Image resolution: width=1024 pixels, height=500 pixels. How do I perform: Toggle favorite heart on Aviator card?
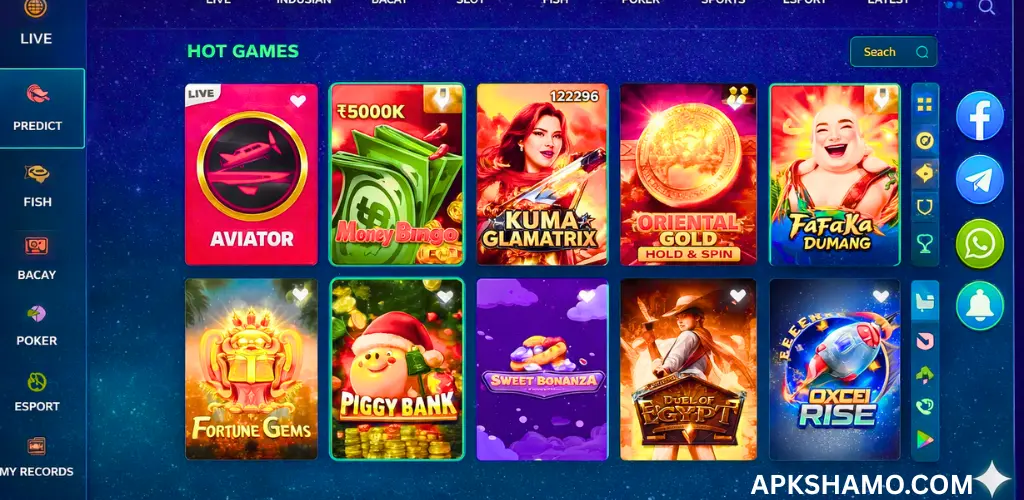pyautogui.click(x=298, y=101)
